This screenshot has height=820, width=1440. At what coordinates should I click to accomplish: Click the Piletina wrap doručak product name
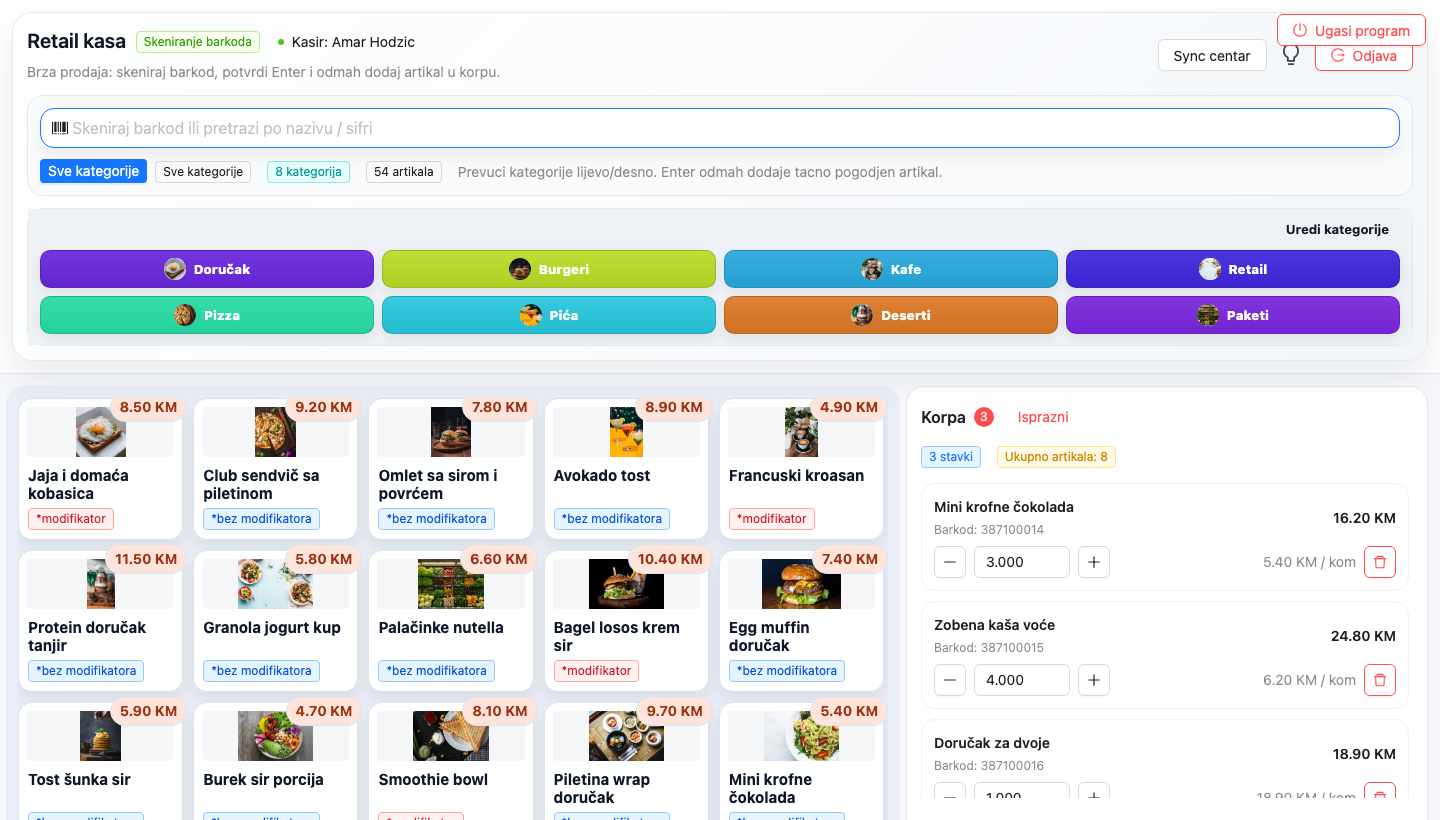click(x=602, y=788)
